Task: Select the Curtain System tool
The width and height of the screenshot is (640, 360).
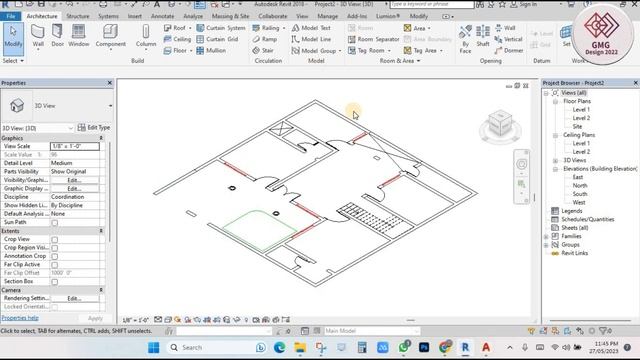Action: [x=221, y=28]
